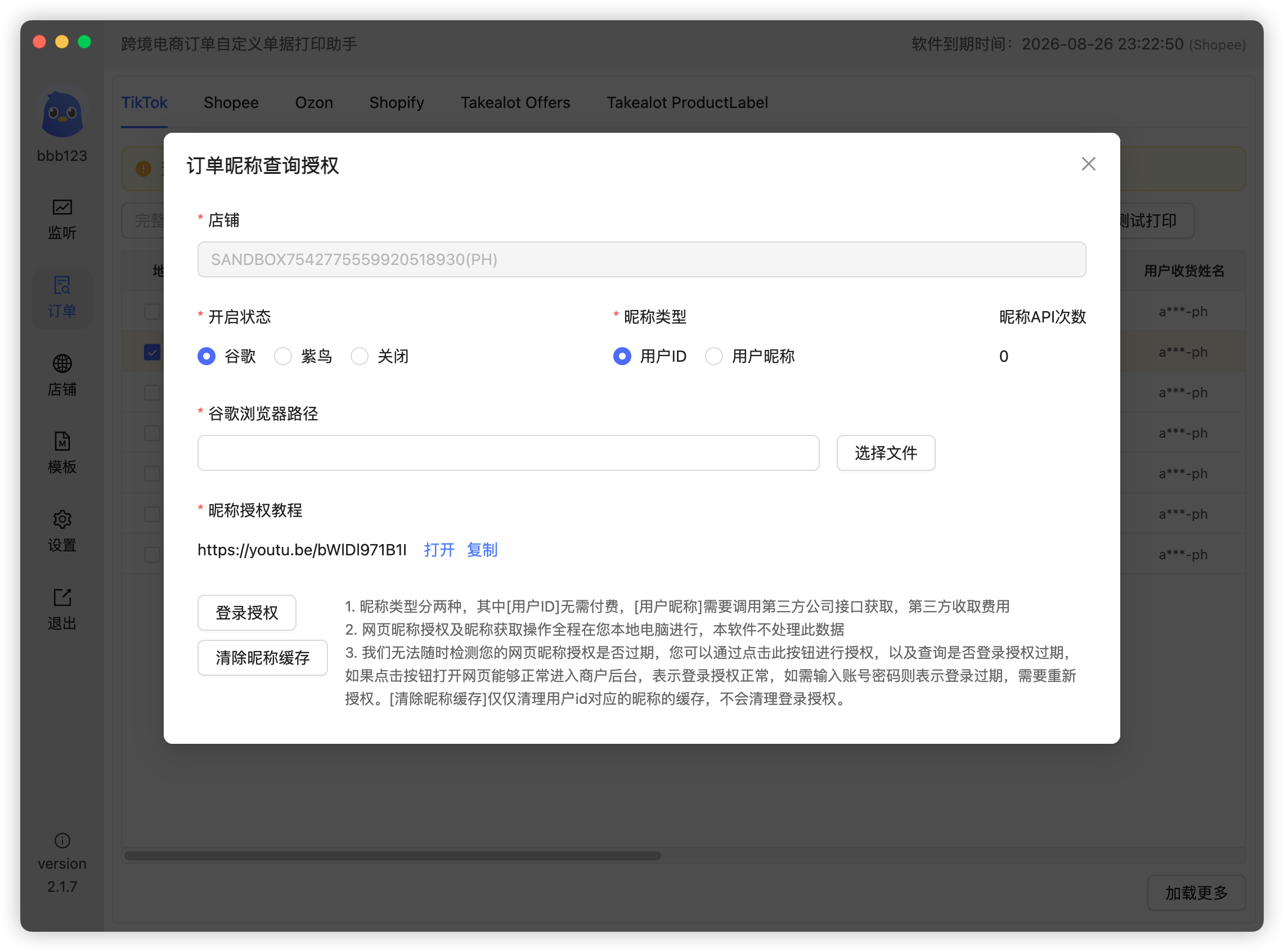Select the 关闭 radio option

359,356
